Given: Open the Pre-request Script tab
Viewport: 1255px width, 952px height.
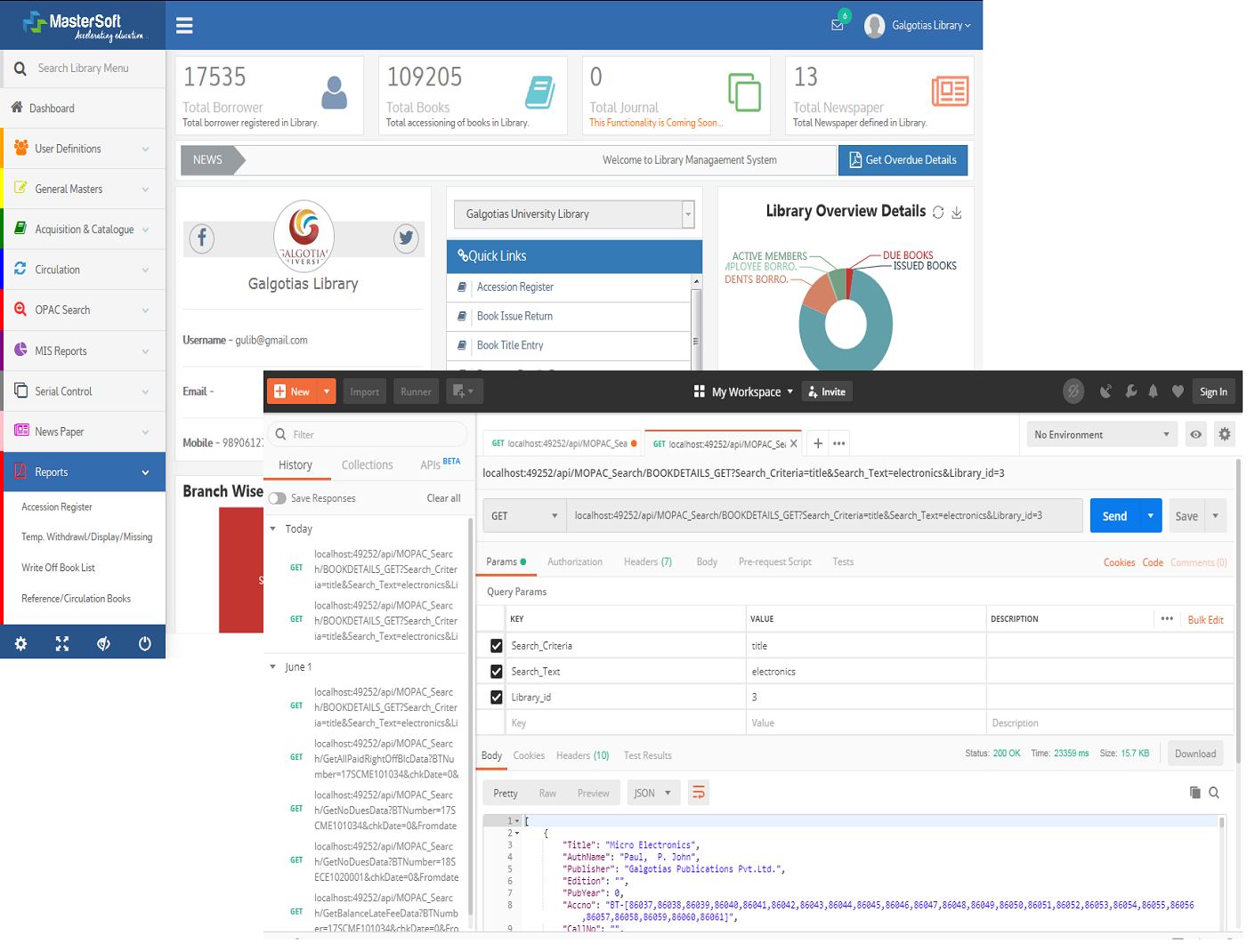Looking at the screenshot, I should pos(774,562).
